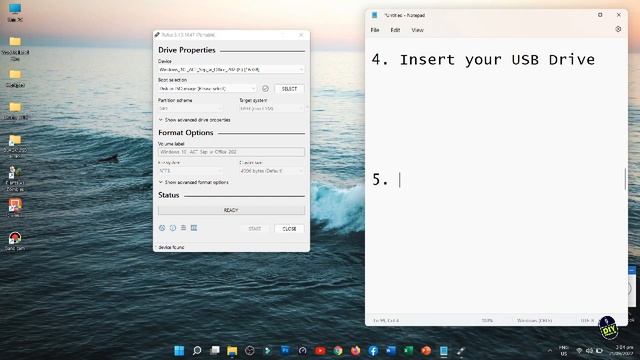Open Facebook taskbar icon

(373, 351)
